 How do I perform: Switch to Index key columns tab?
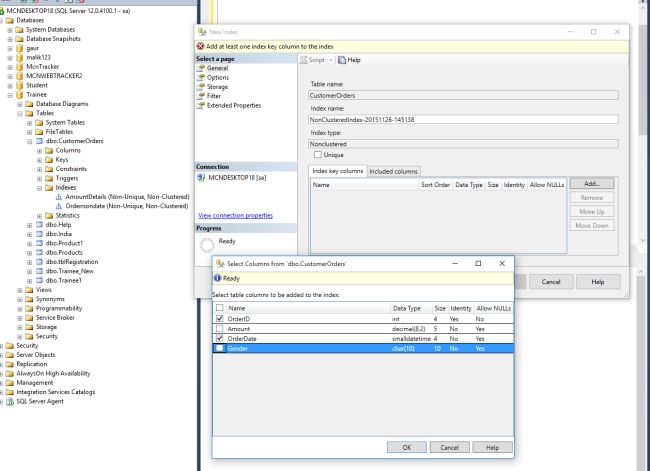(x=337, y=171)
